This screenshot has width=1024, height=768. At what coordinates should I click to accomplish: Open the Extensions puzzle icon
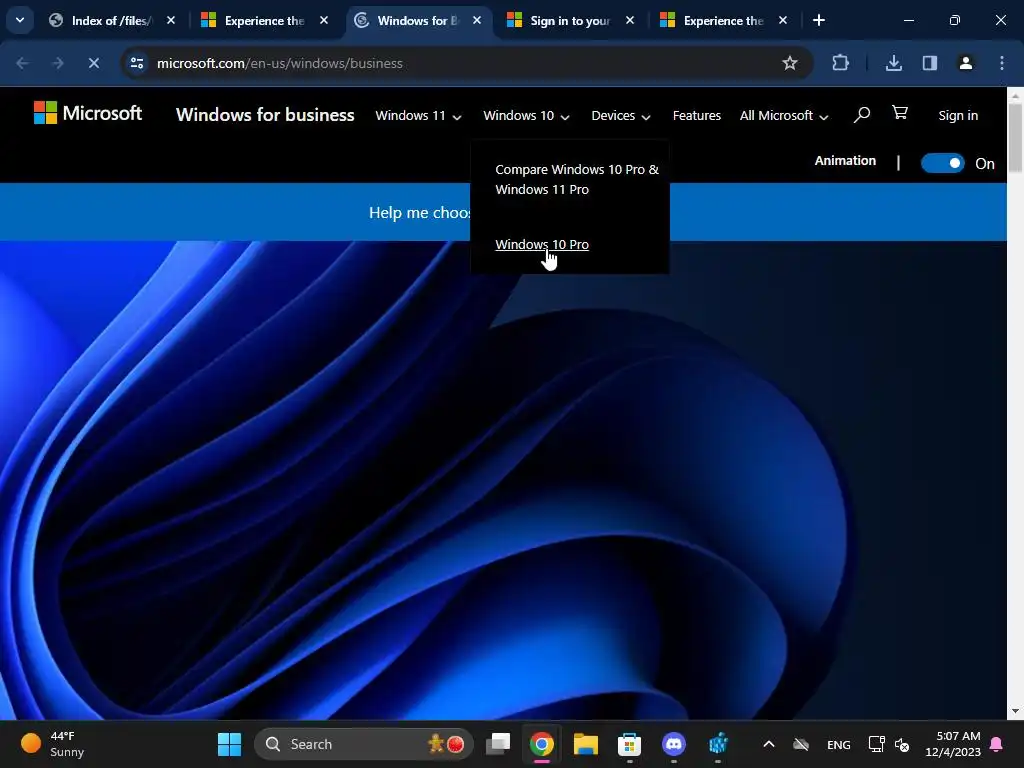click(x=840, y=63)
